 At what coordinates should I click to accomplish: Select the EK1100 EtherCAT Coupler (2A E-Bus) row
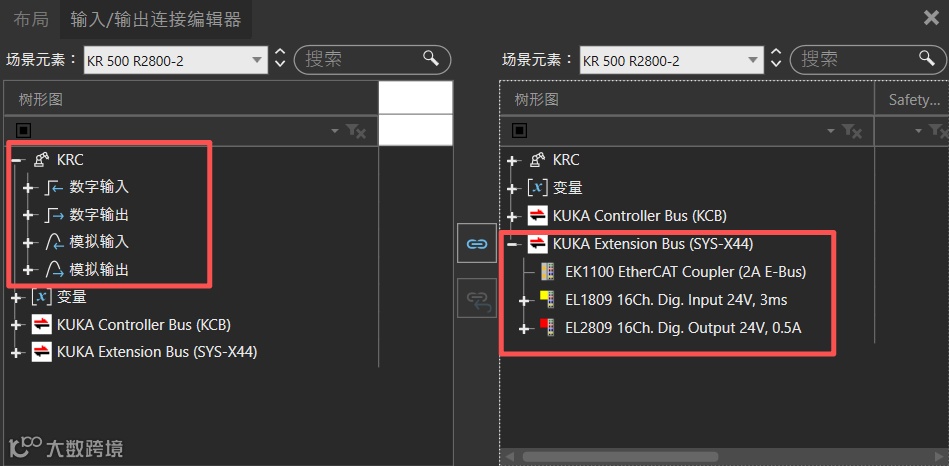pos(685,272)
